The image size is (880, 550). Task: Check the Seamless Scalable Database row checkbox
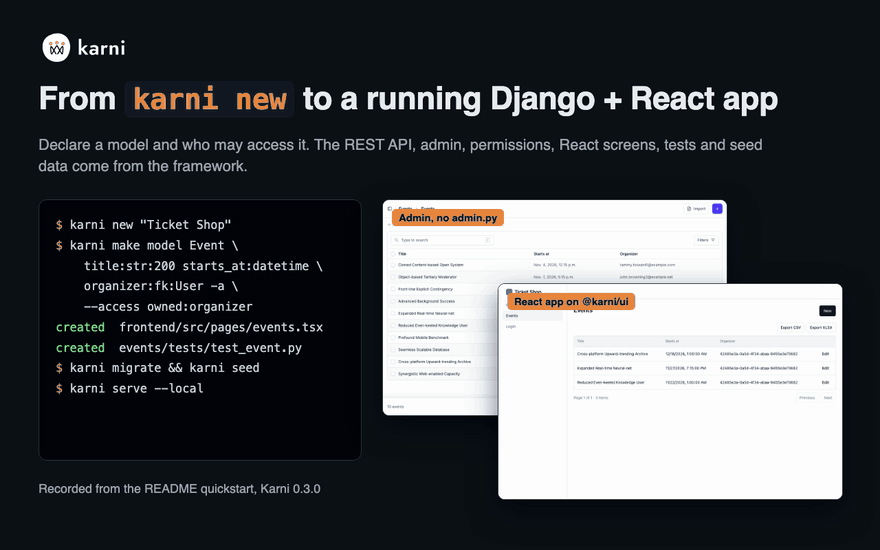(x=393, y=350)
